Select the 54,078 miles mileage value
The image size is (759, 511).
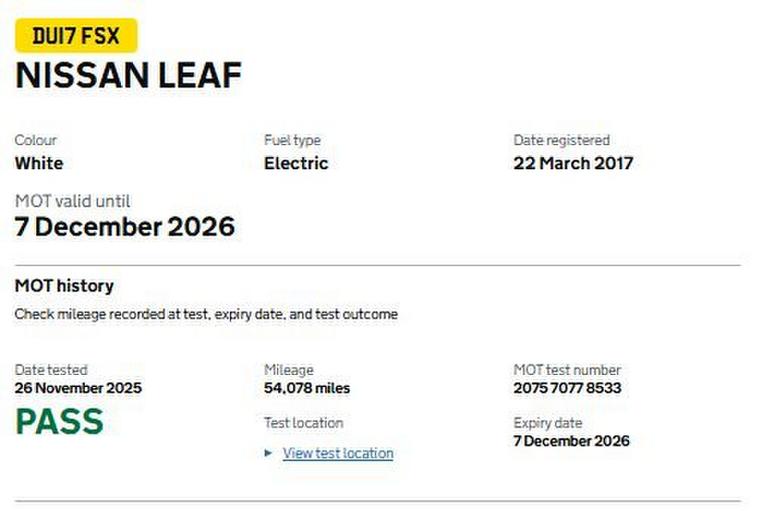pos(307,388)
